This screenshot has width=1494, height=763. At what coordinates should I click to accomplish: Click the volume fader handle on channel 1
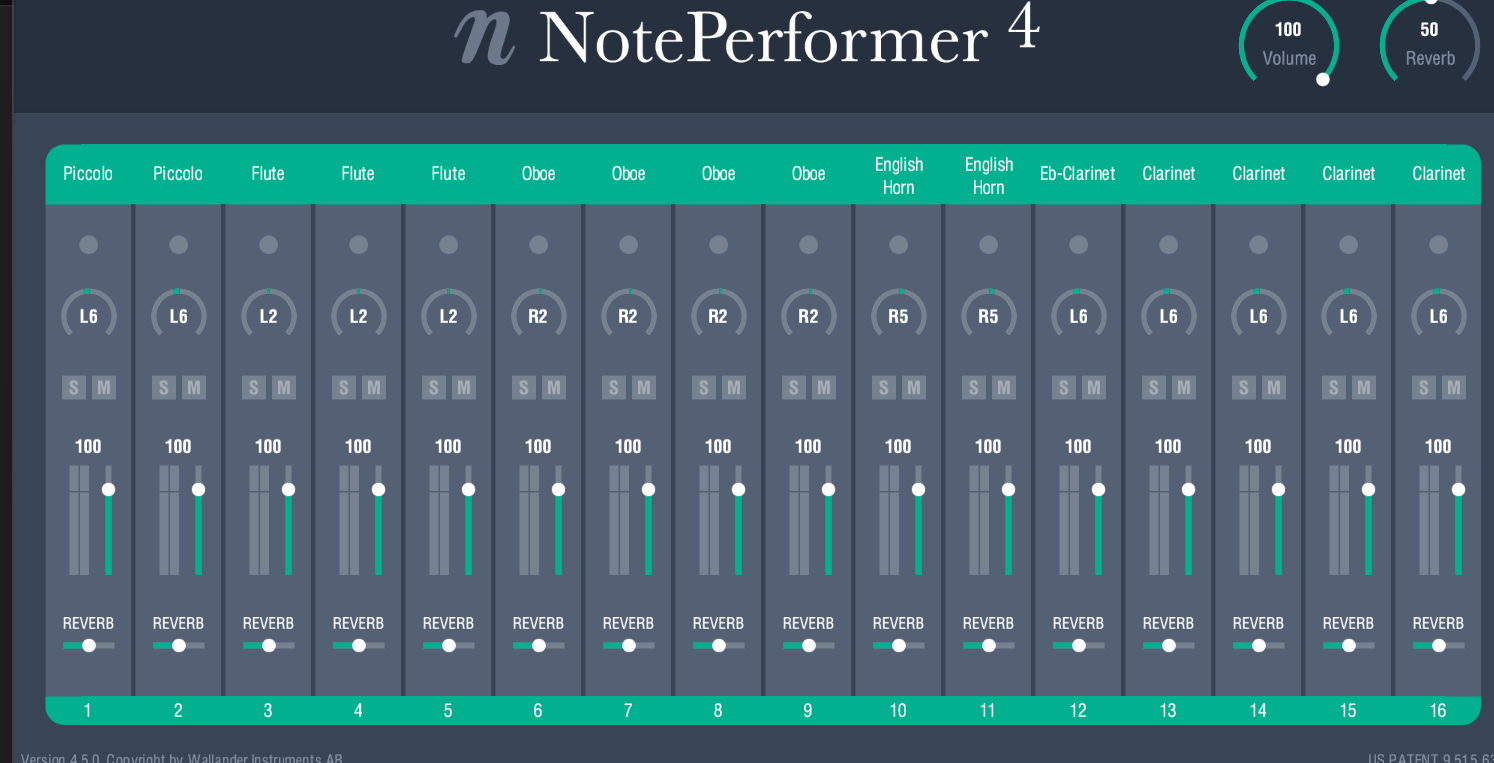coord(109,489)
